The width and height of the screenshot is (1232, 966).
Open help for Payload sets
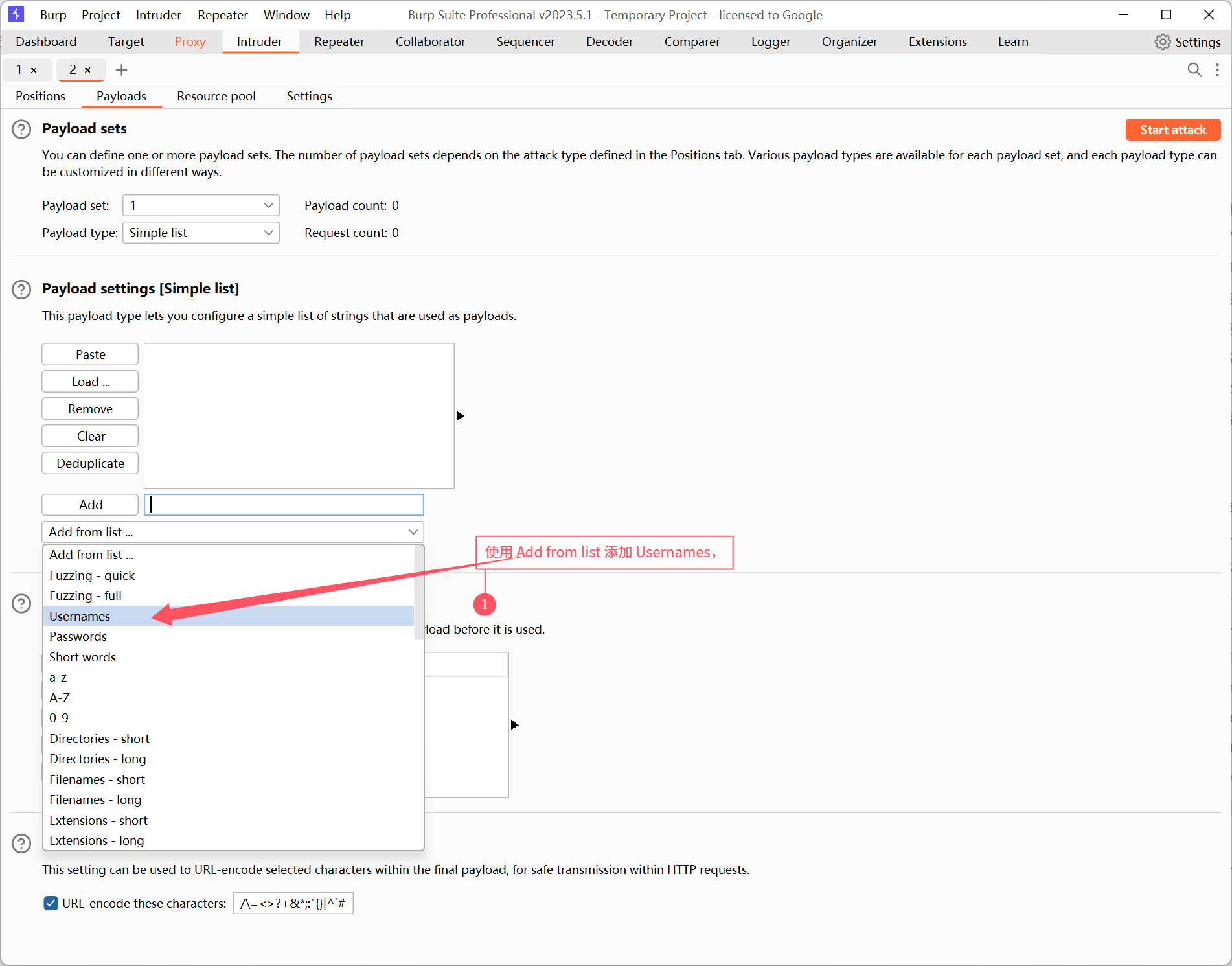point(21,130)
